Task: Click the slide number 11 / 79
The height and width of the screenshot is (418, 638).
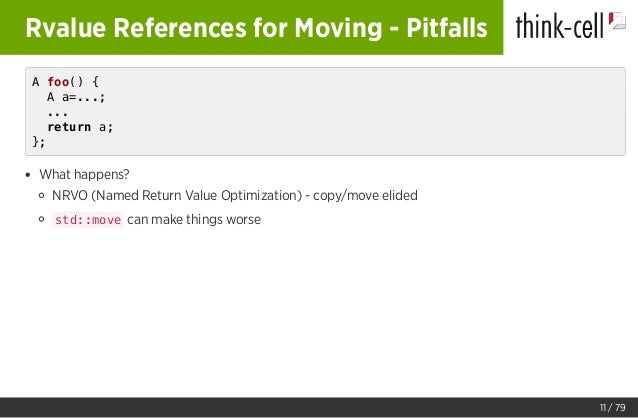Action: pos(612,407)
